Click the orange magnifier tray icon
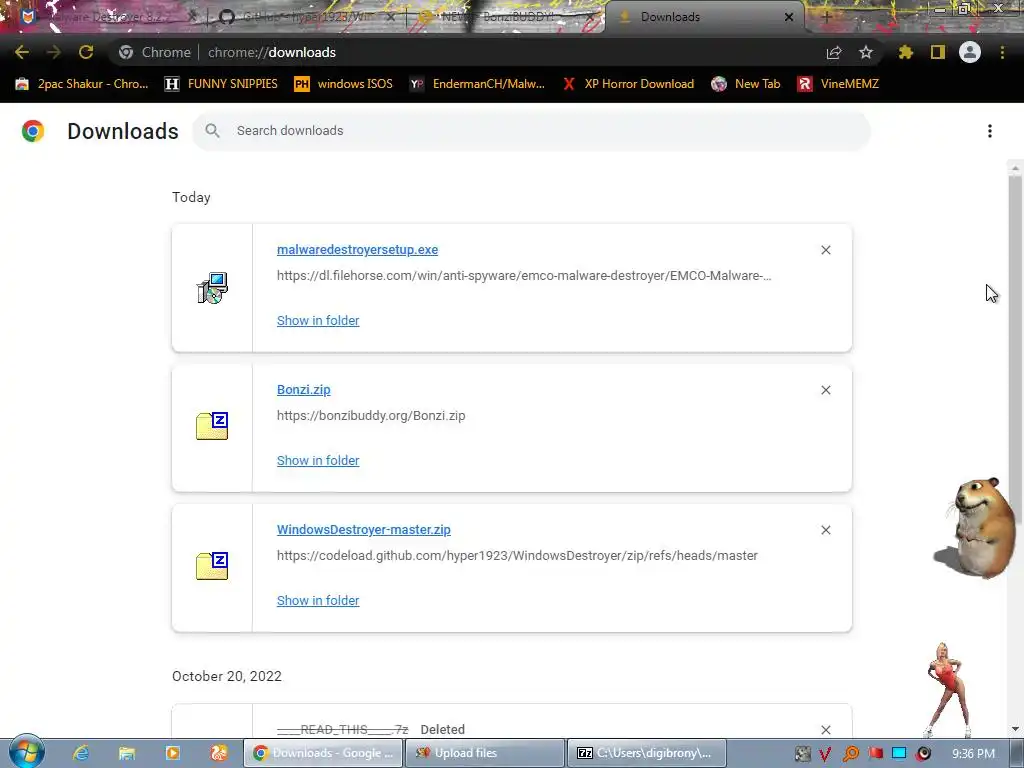 (851, 754)
